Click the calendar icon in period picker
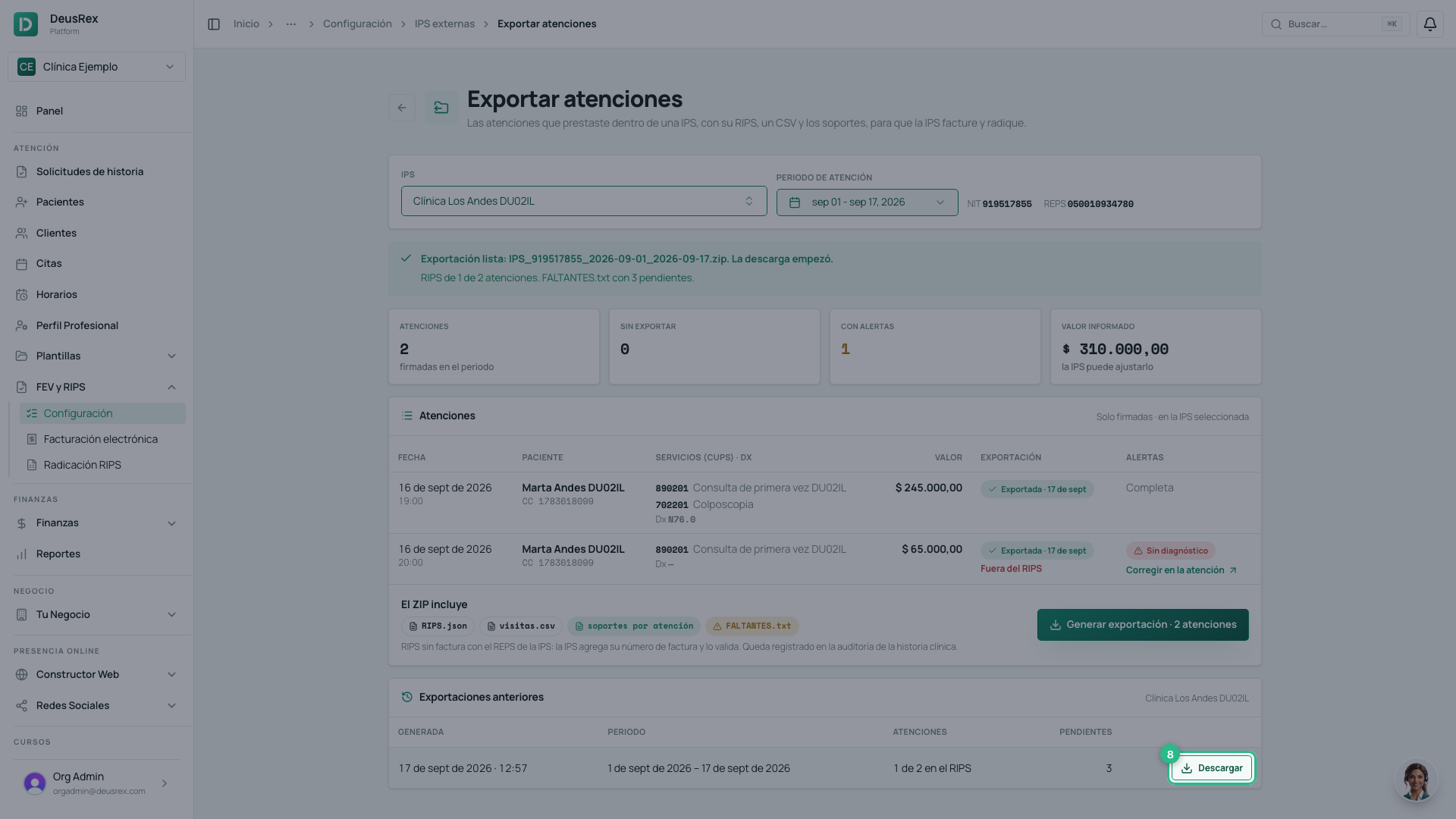Viewport: 1456px width, 819px height. 795,202
